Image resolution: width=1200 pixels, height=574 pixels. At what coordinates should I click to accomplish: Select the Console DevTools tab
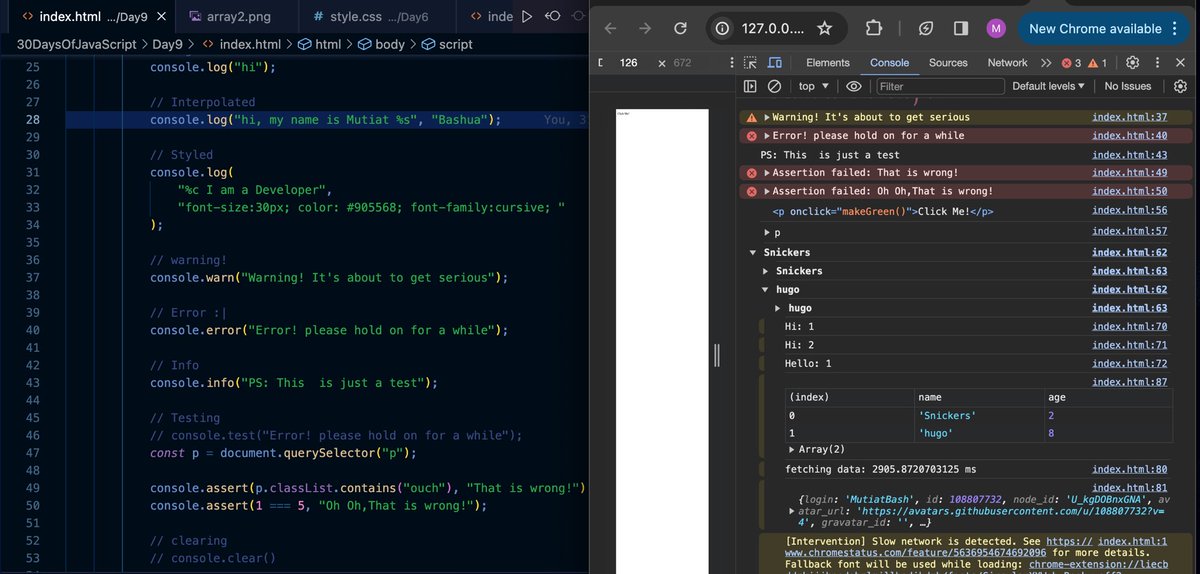[889, 63]
